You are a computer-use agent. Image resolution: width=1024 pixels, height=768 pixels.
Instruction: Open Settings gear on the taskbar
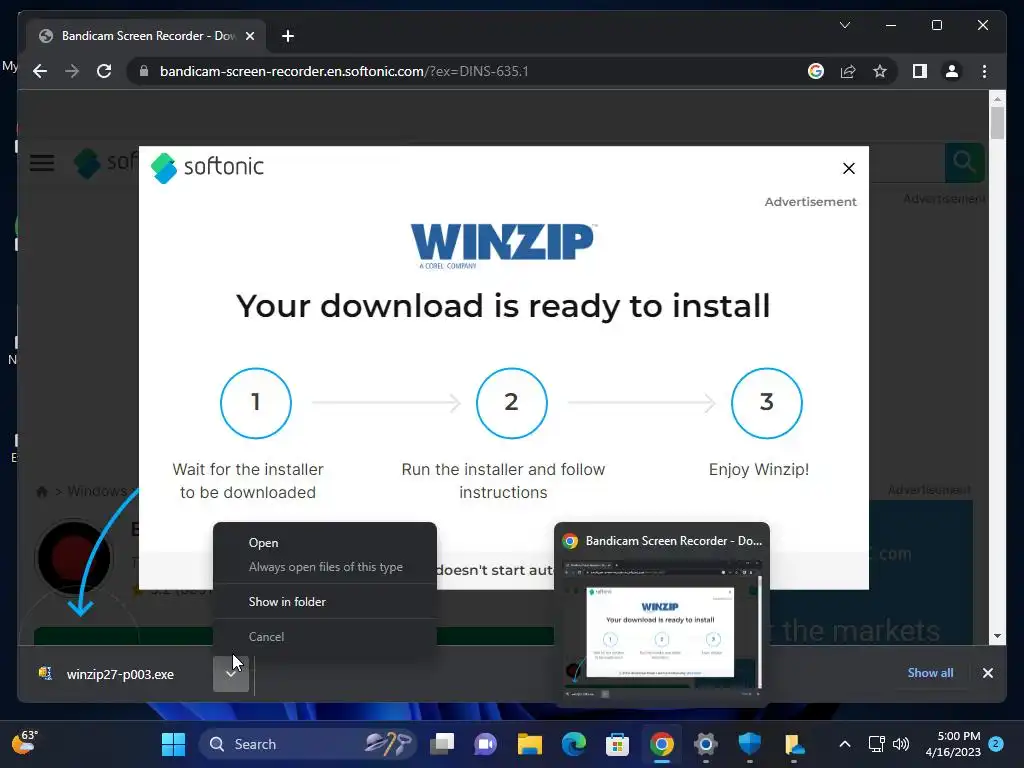(x=705, y=744)
